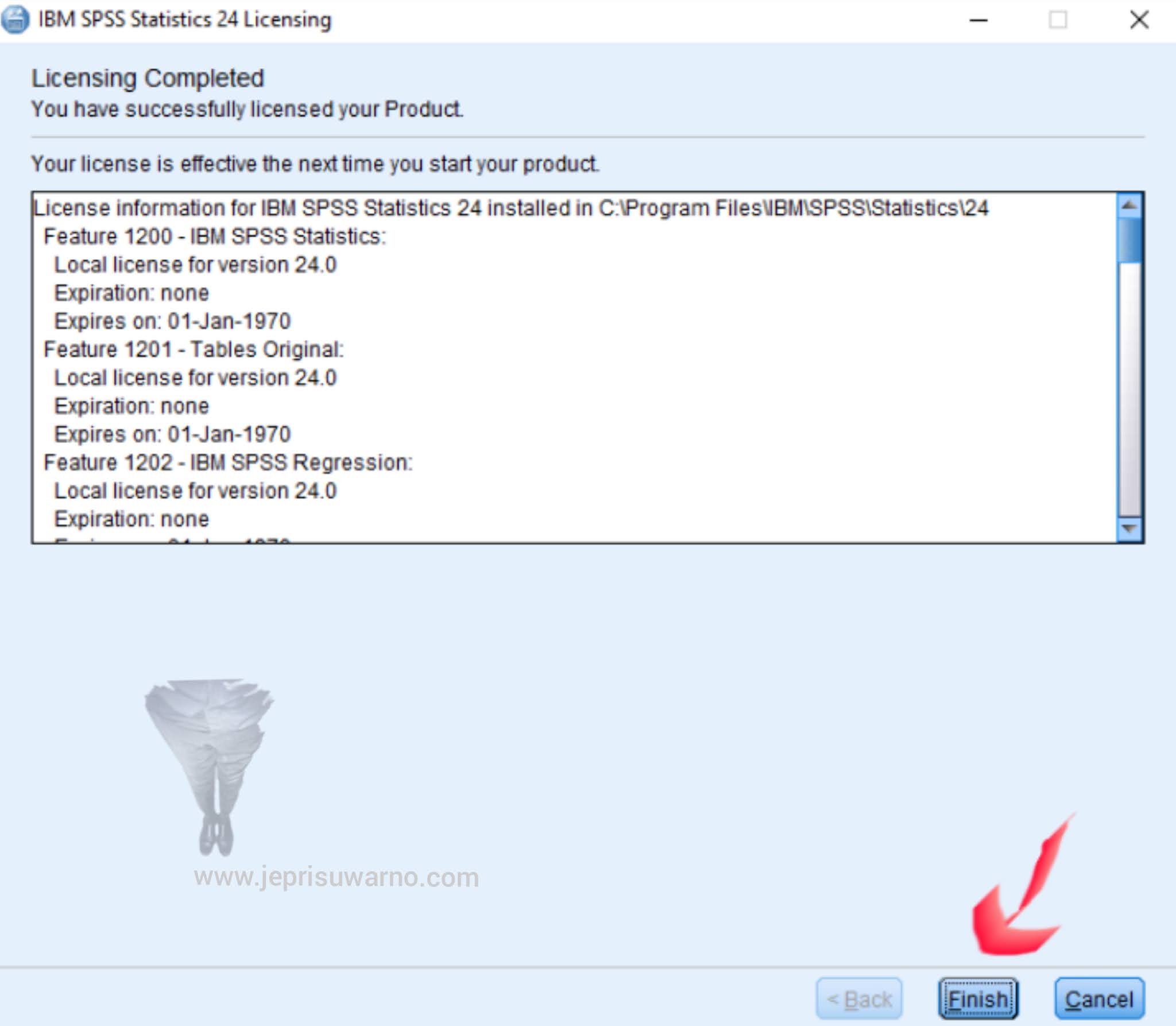The height and width of the screenshot is (1026, 1176).
Task: Click the IBM SPSS Statistics 24 Licensing title text
Action: (x=184, y=20)
